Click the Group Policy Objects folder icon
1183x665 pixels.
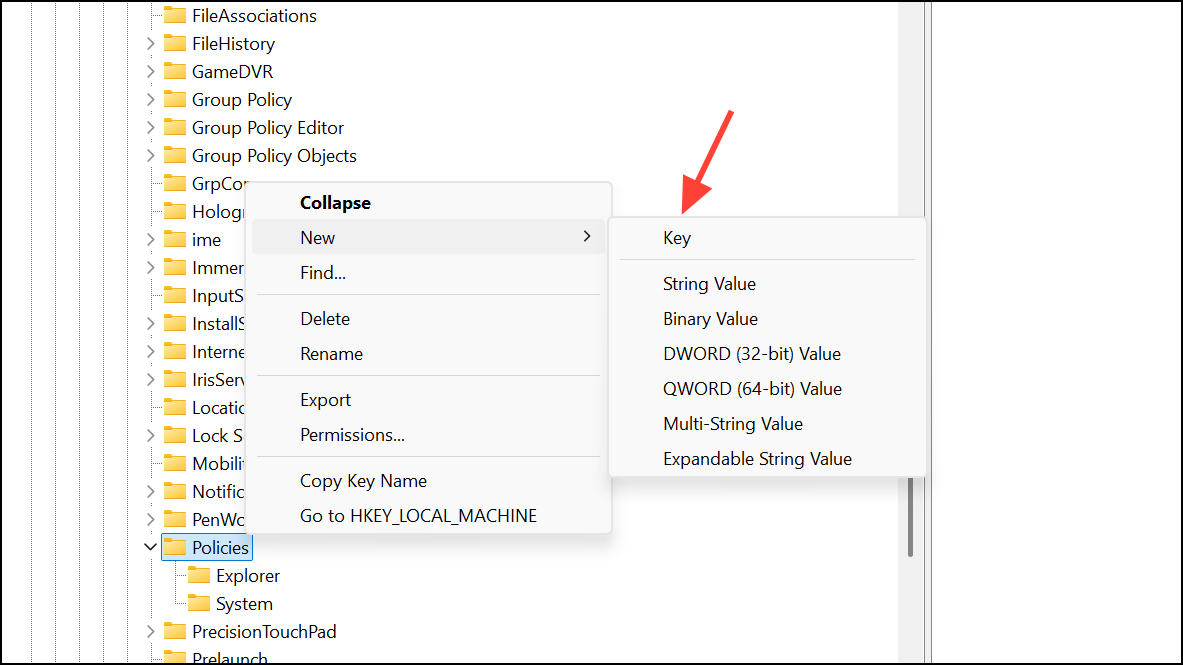click(175, 155)
